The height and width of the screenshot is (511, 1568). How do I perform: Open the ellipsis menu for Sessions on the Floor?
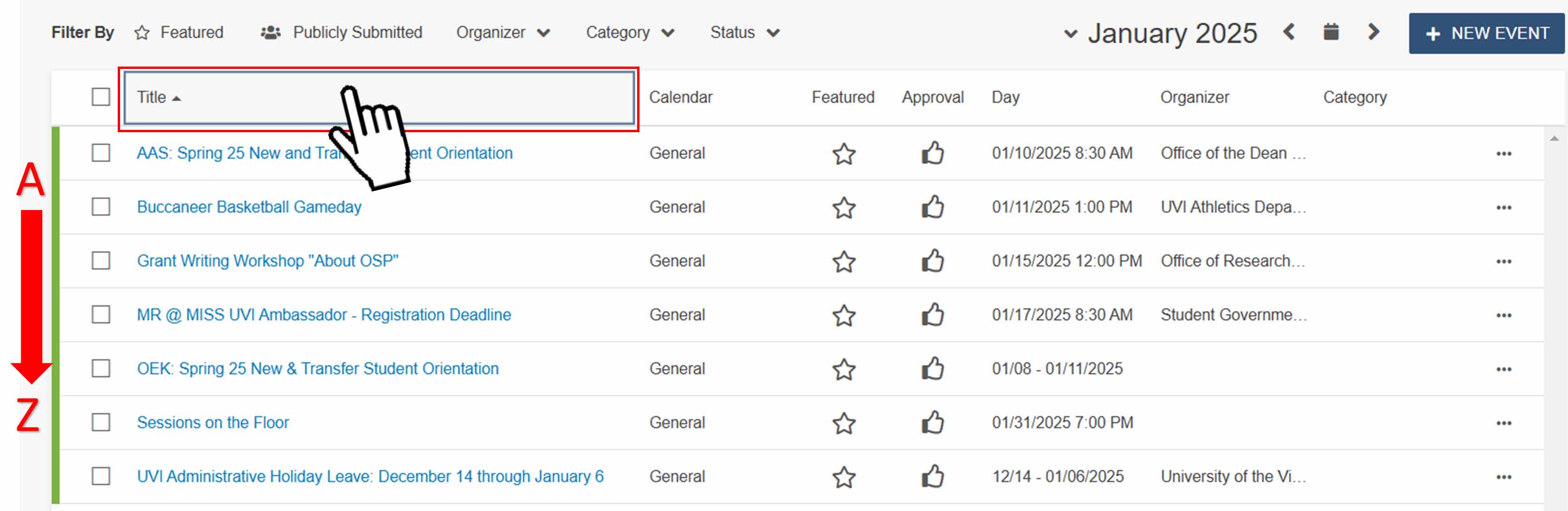pos(1503,423)
